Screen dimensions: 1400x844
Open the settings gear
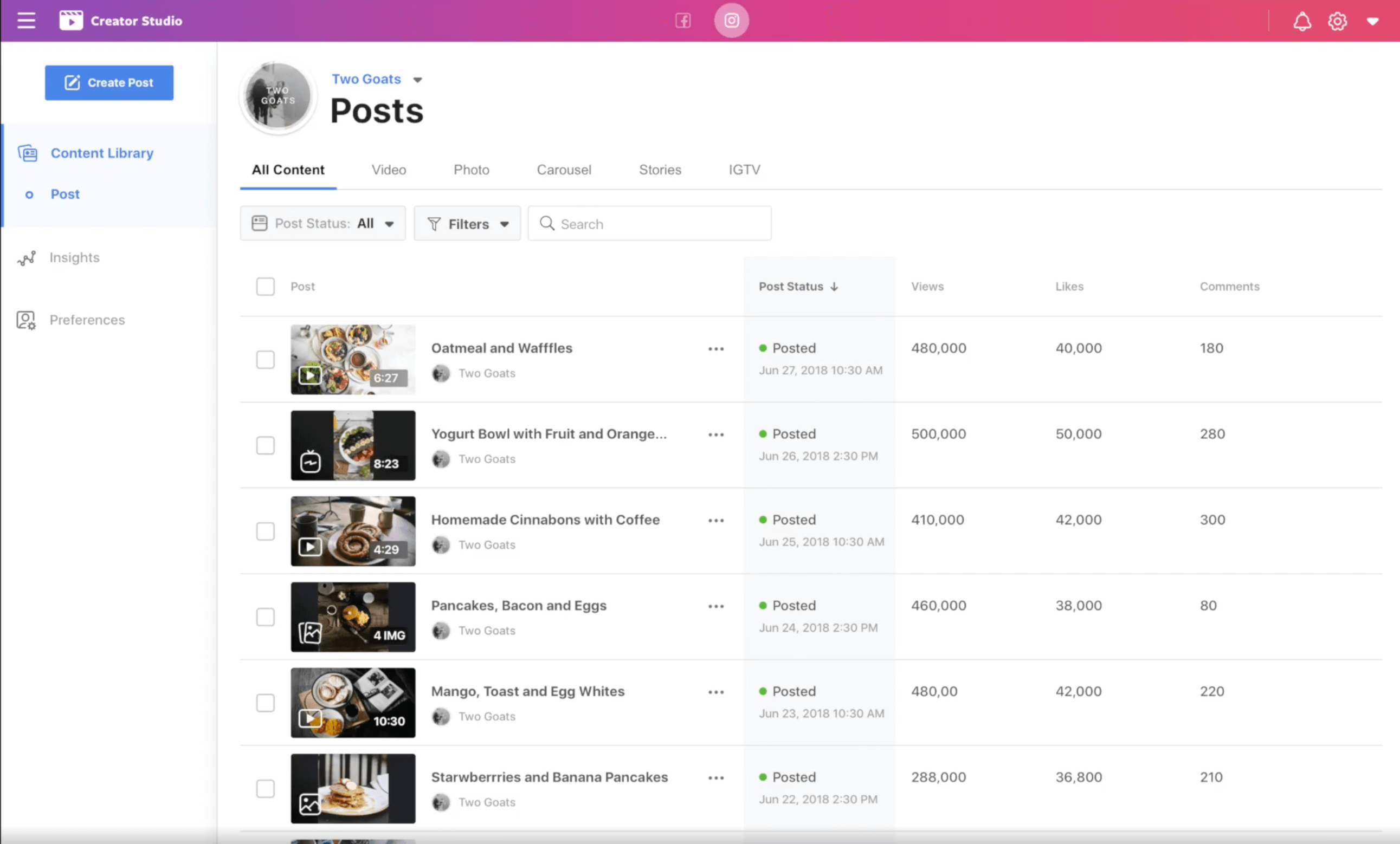[x=1337, y=21]
